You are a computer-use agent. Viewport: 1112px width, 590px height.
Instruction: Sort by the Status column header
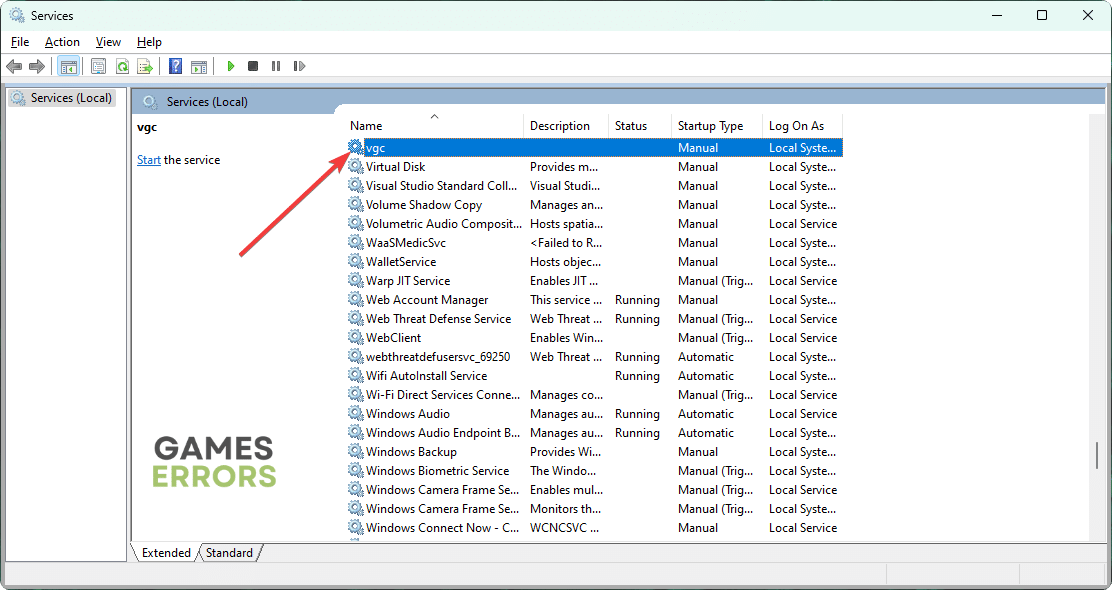[630, 126]
